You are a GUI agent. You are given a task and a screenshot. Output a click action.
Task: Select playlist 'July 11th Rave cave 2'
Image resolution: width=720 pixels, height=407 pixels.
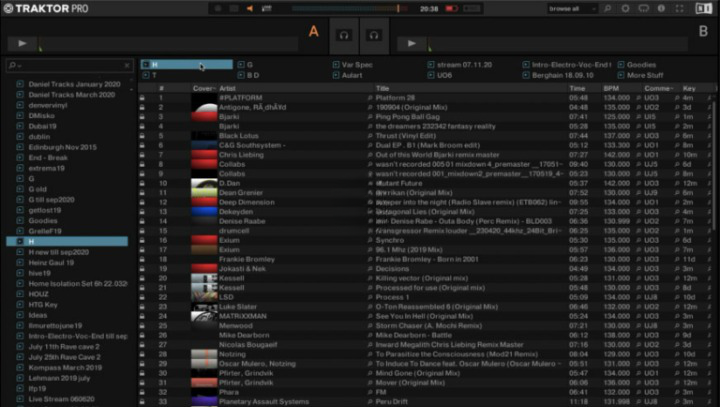[x=64, y=347]
